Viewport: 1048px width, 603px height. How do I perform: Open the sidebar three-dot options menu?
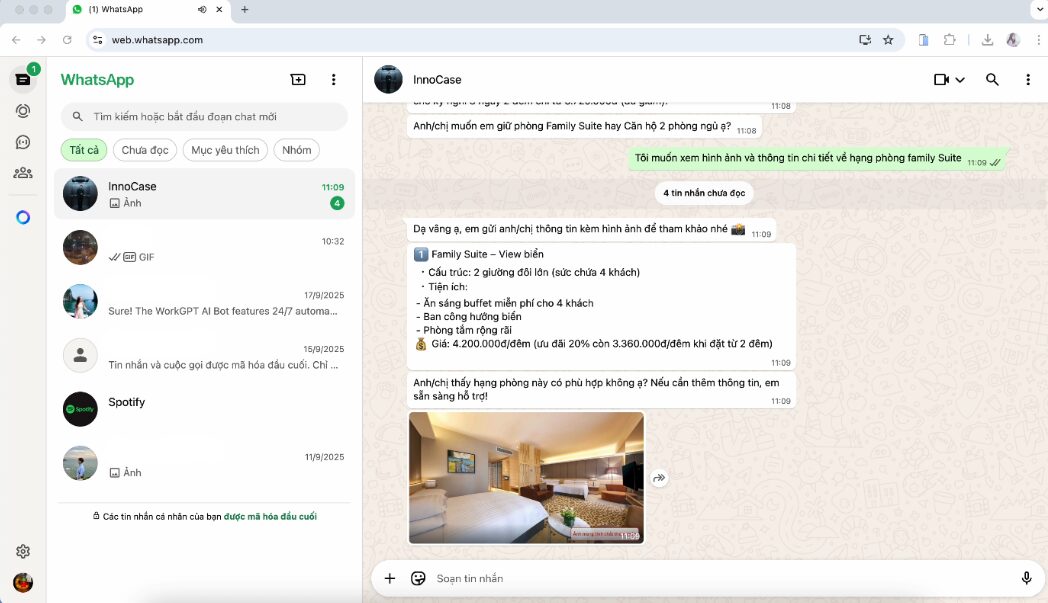[334, 79]
